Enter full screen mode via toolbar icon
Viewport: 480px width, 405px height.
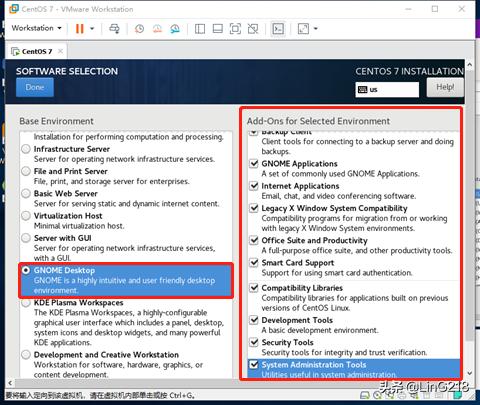click(235, 29)
